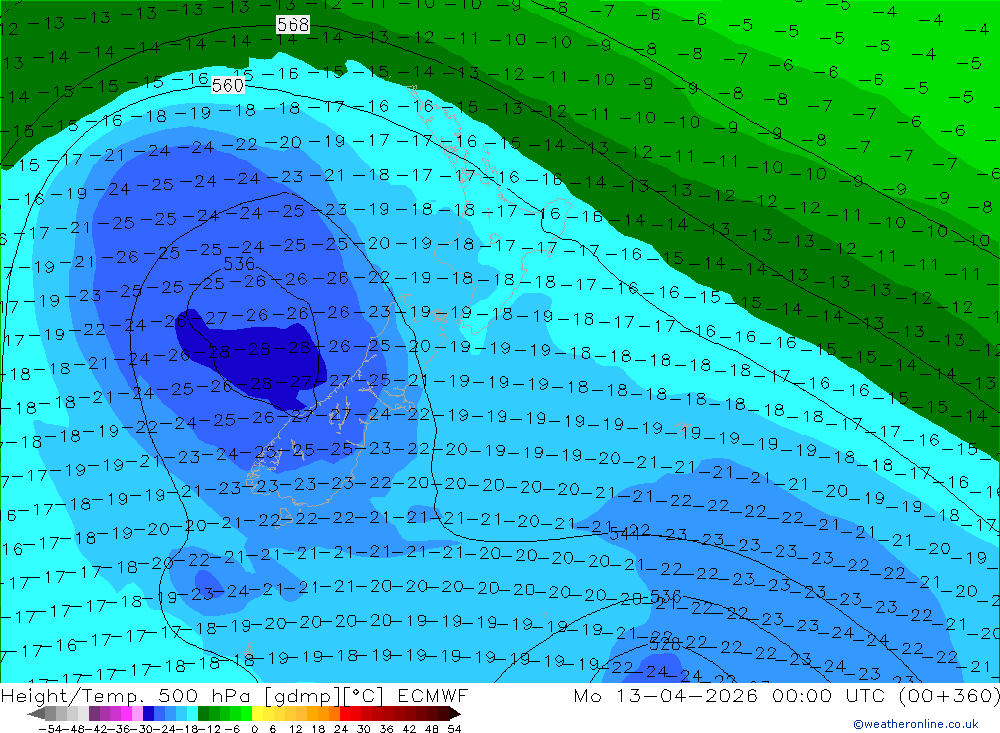Click the 54 legend value
The width and height of the screenshot is (1000, 733).
click(454, 729)
